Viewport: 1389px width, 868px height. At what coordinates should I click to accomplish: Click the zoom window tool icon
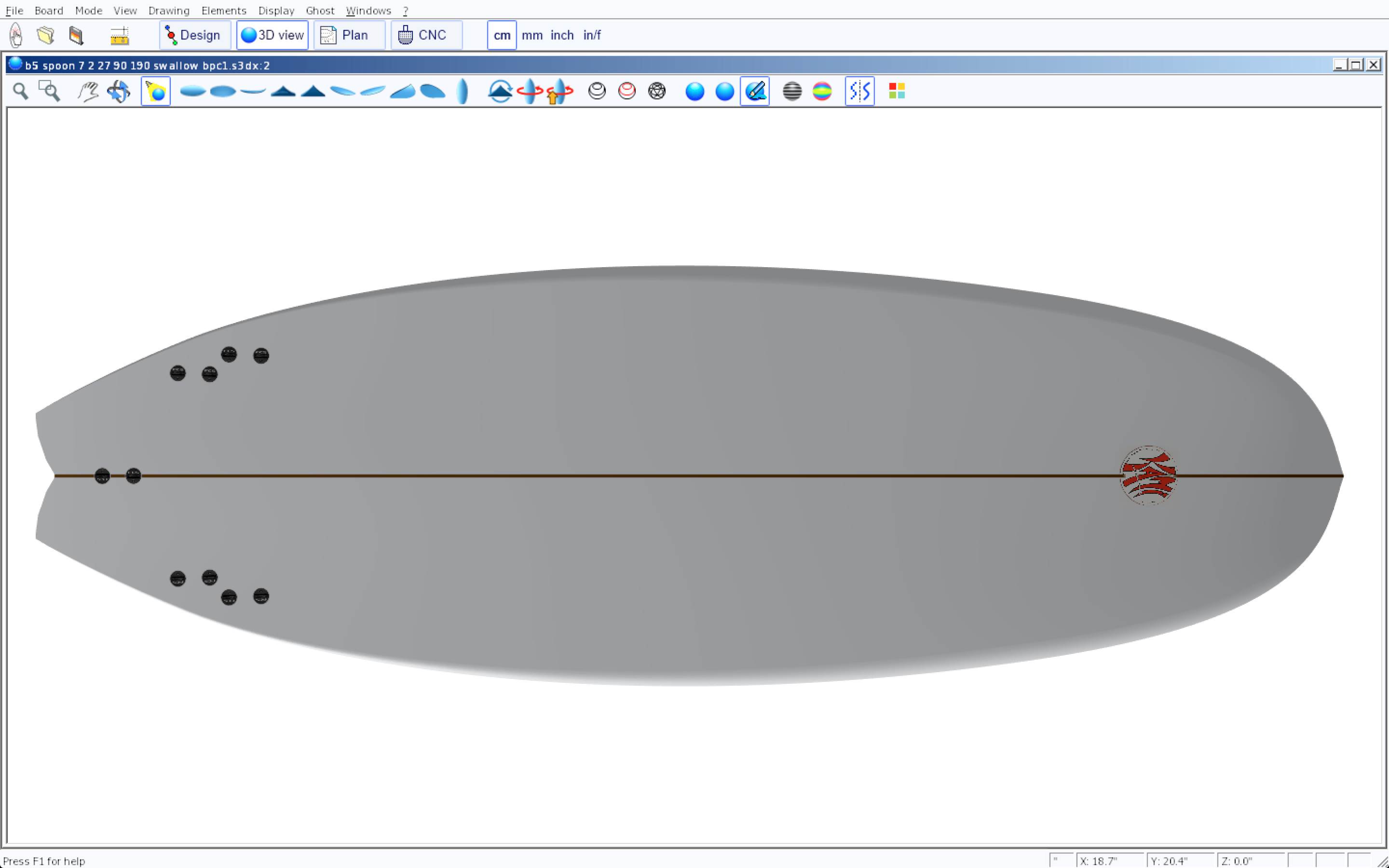point(49,91)
